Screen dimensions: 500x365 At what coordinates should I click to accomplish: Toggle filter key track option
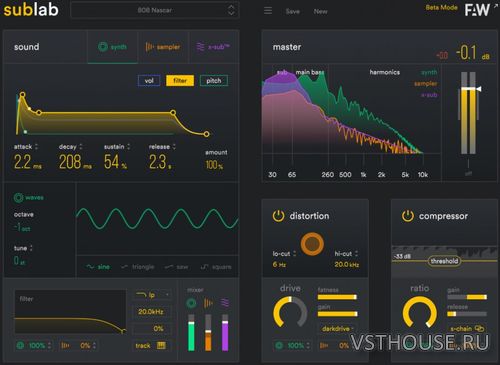151,345
